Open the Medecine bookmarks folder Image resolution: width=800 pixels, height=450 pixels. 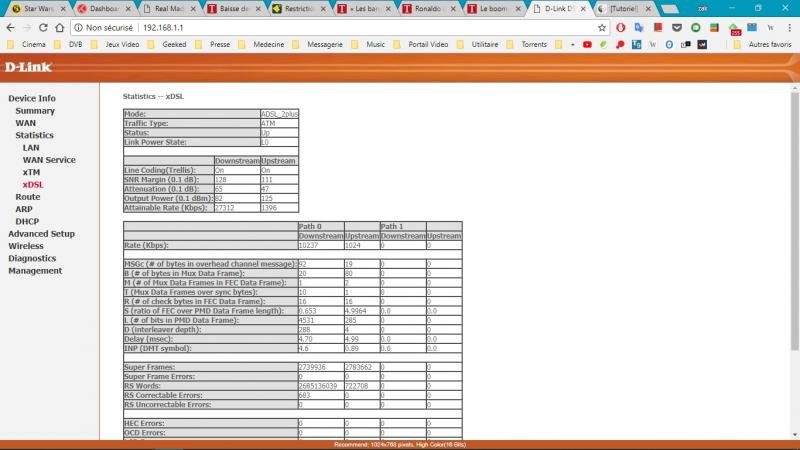tap(261, 44)
